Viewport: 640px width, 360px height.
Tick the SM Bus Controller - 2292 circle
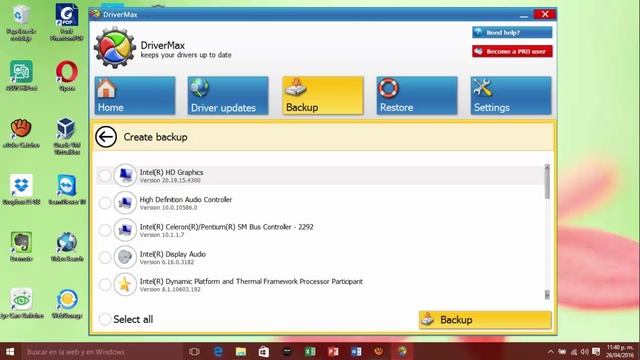click(x=105, y=230)
